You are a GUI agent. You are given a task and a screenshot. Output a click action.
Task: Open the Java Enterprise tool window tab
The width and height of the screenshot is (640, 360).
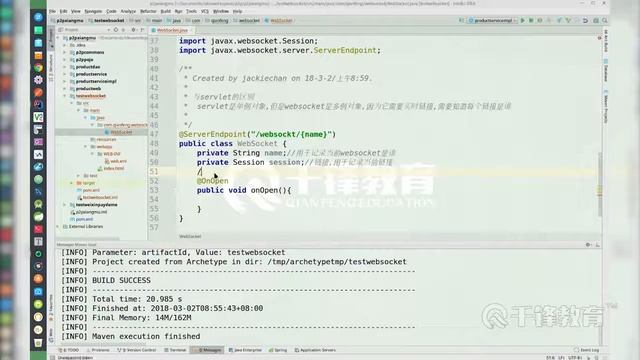point(245,350)
